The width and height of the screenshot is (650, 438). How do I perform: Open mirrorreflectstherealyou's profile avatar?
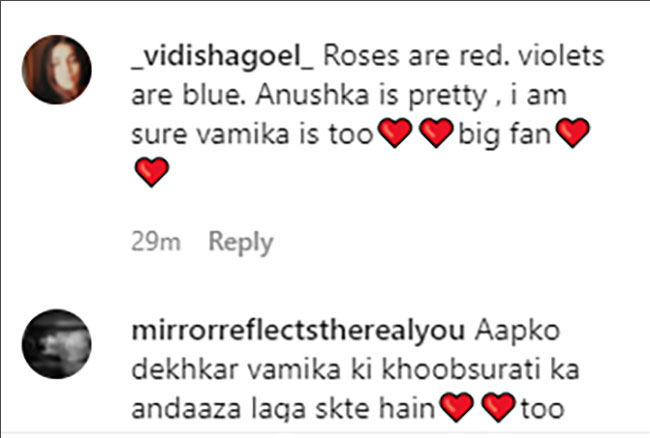(x=57, y=344)
